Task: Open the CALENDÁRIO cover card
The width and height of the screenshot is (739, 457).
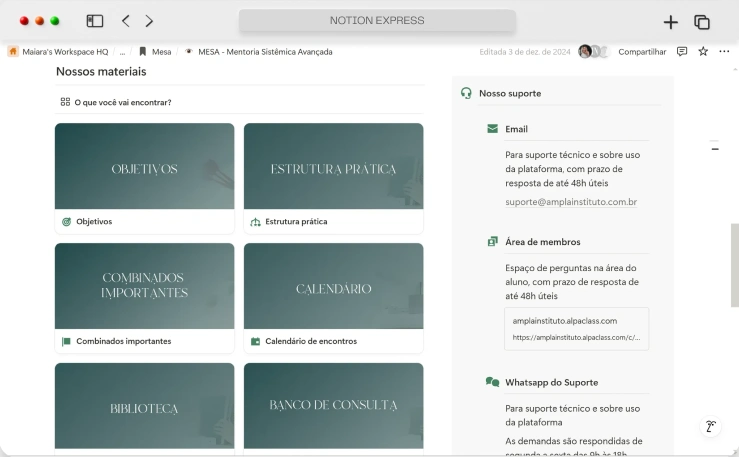Action: [x=333, y=286]
